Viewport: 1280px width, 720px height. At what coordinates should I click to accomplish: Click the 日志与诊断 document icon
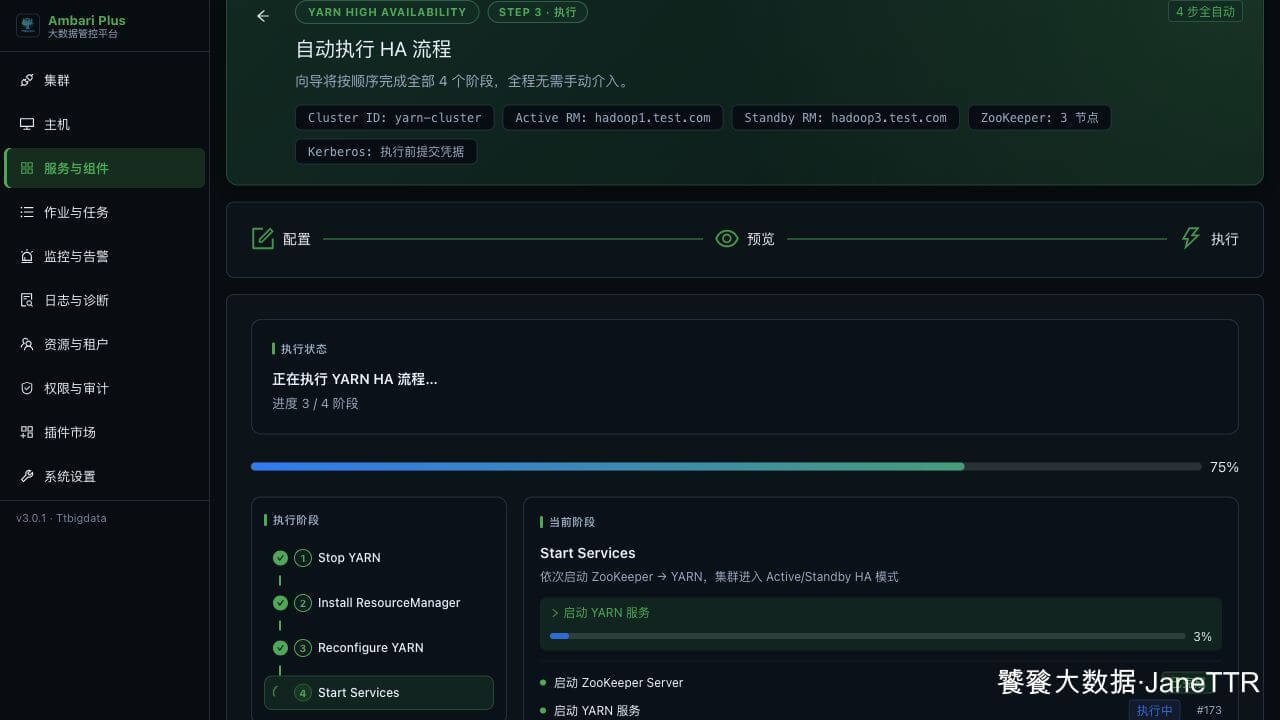(27, 300)
